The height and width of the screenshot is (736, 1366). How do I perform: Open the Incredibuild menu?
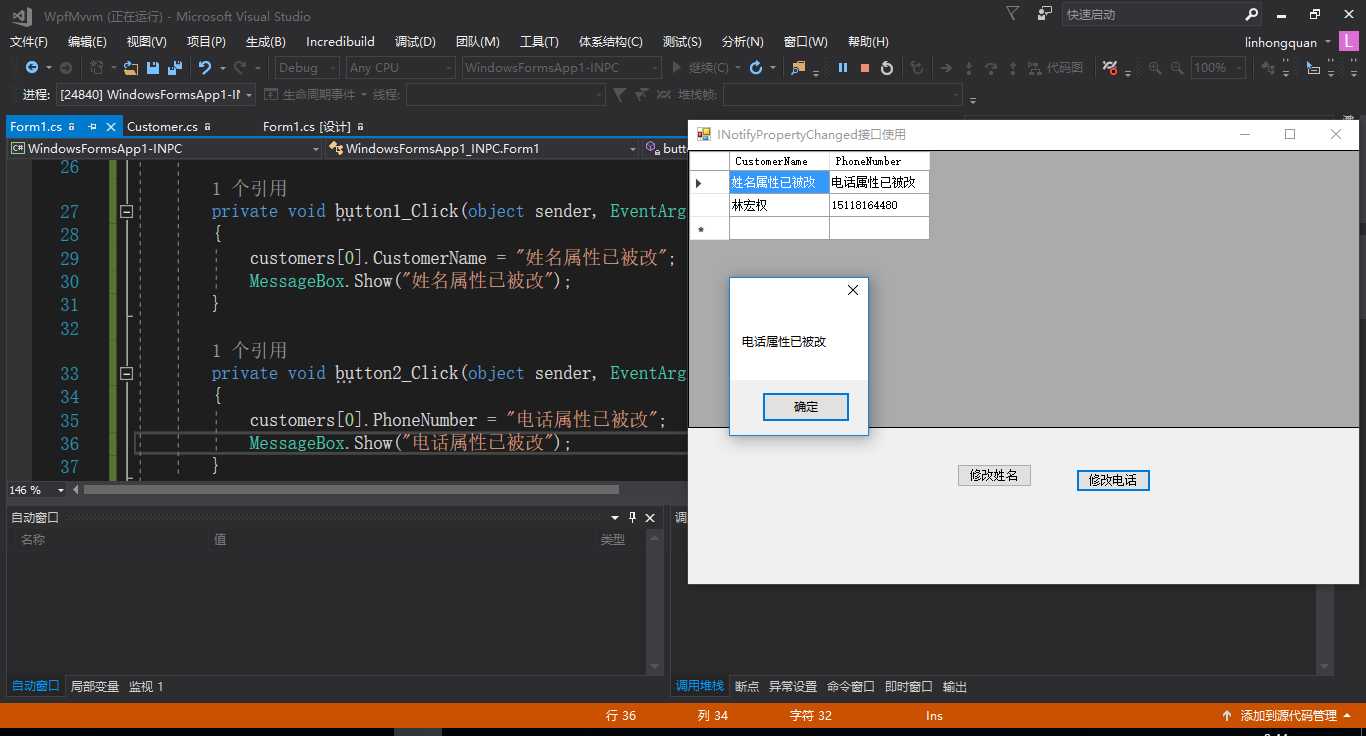point(340,42)
